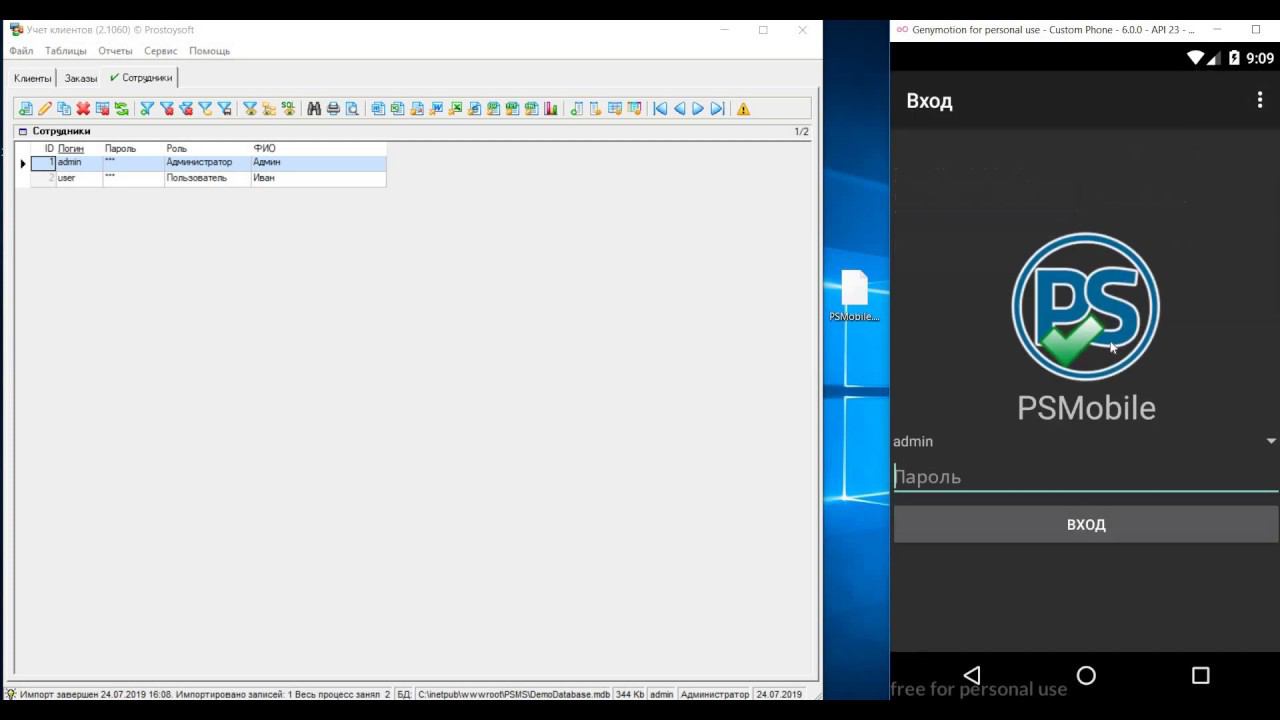Image resolution: width=1280 pixels, height=720 pixels.
Task: Click the password cell in admin row
Action: pos(133,163)
